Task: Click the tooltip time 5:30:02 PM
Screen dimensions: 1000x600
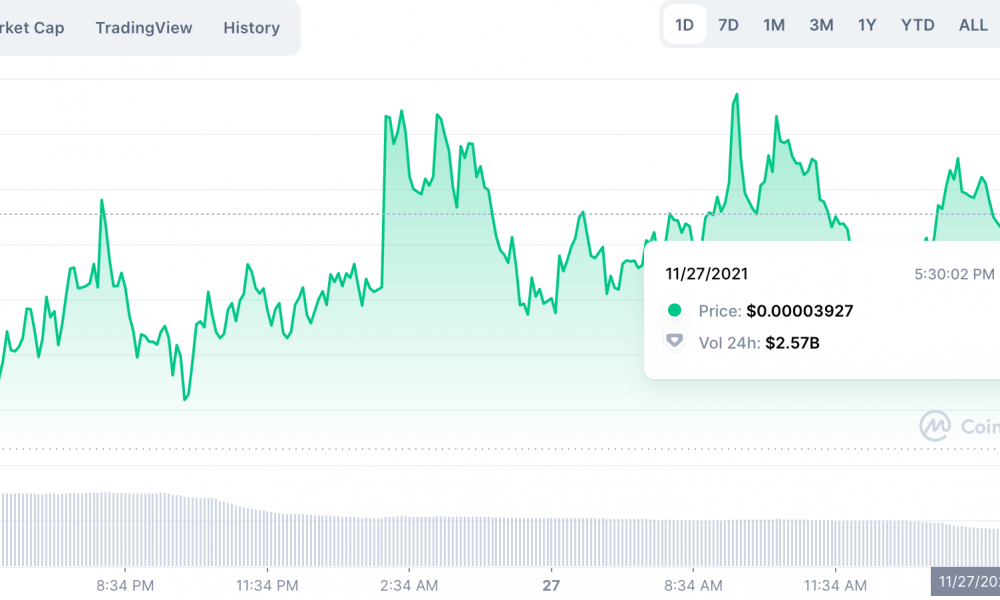Action: pyautogui.click(x=954, y=274)
